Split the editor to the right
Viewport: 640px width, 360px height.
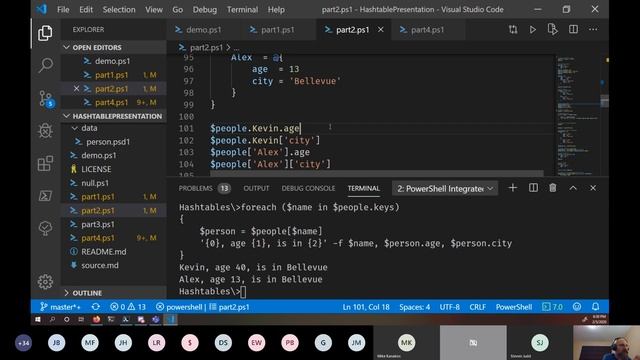tap(573, 29)
